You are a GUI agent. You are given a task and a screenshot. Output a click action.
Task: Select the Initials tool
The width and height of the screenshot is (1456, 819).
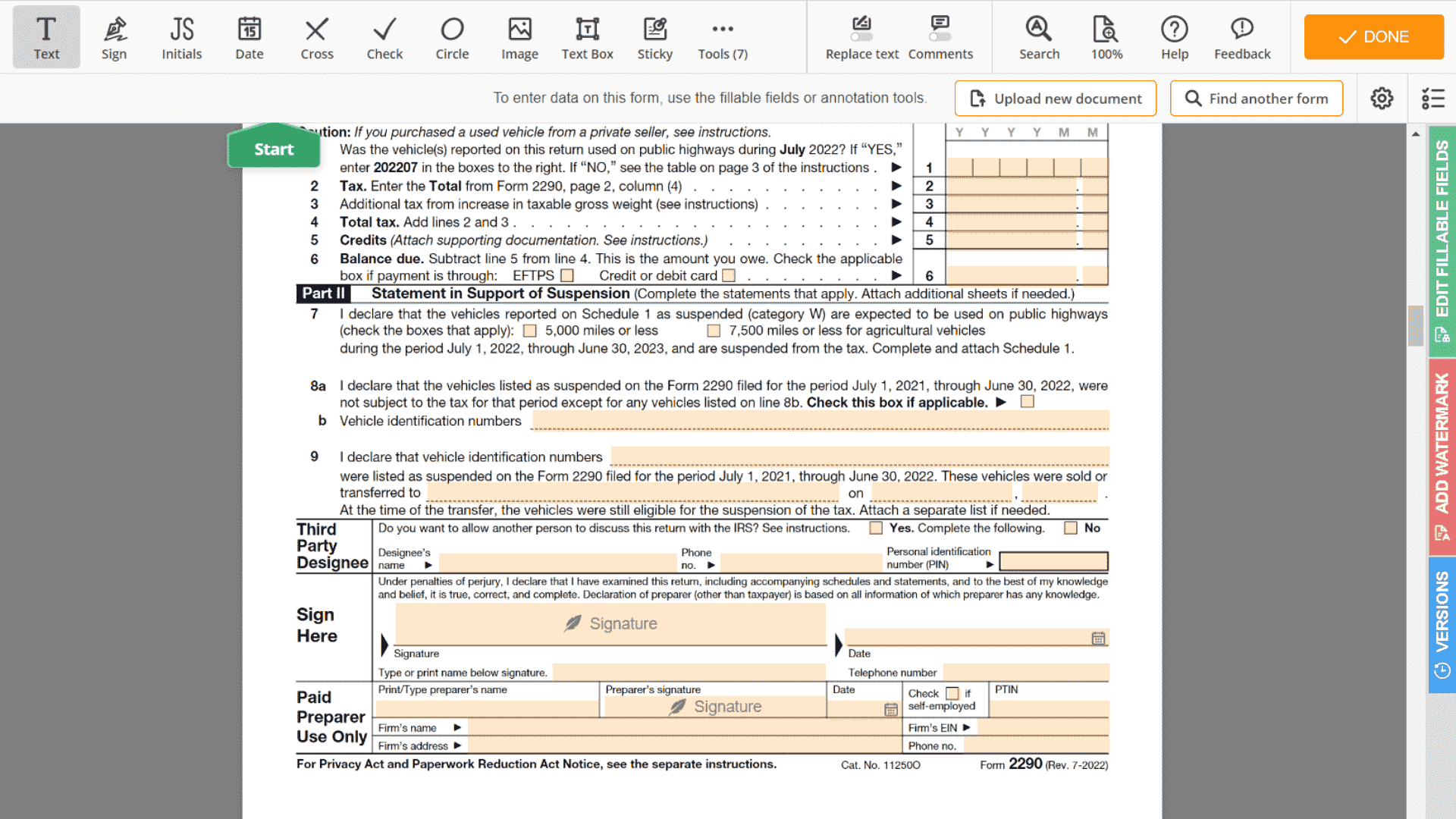(181, 36)
